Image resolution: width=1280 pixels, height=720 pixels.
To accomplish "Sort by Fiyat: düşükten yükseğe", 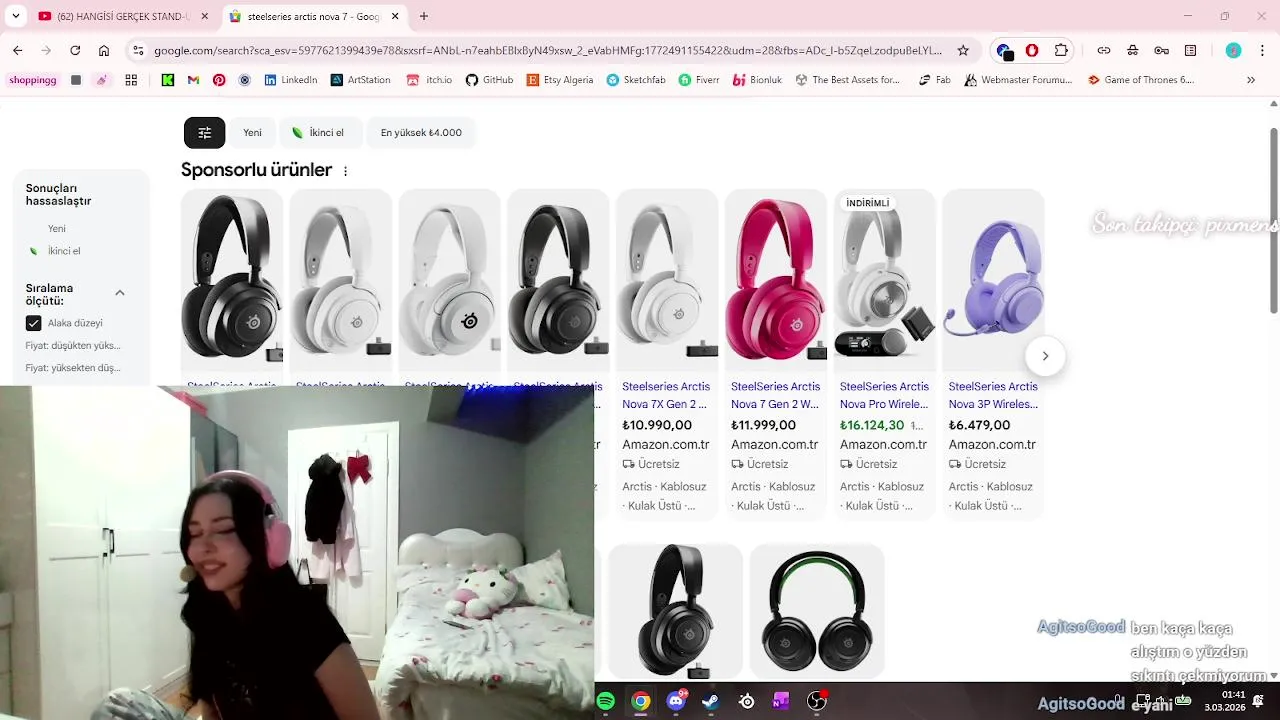I will pos(73,346).
